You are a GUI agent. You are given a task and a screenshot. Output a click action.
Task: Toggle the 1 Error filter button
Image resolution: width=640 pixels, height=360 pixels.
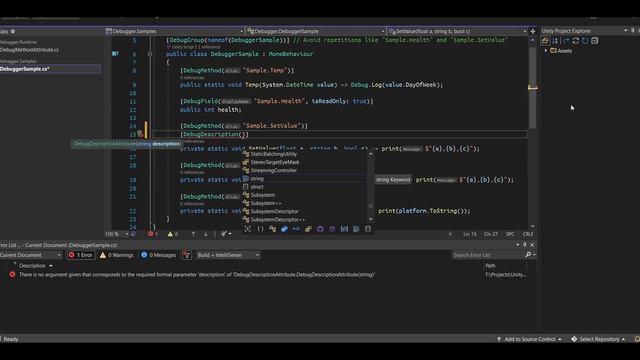coord(81,255)
